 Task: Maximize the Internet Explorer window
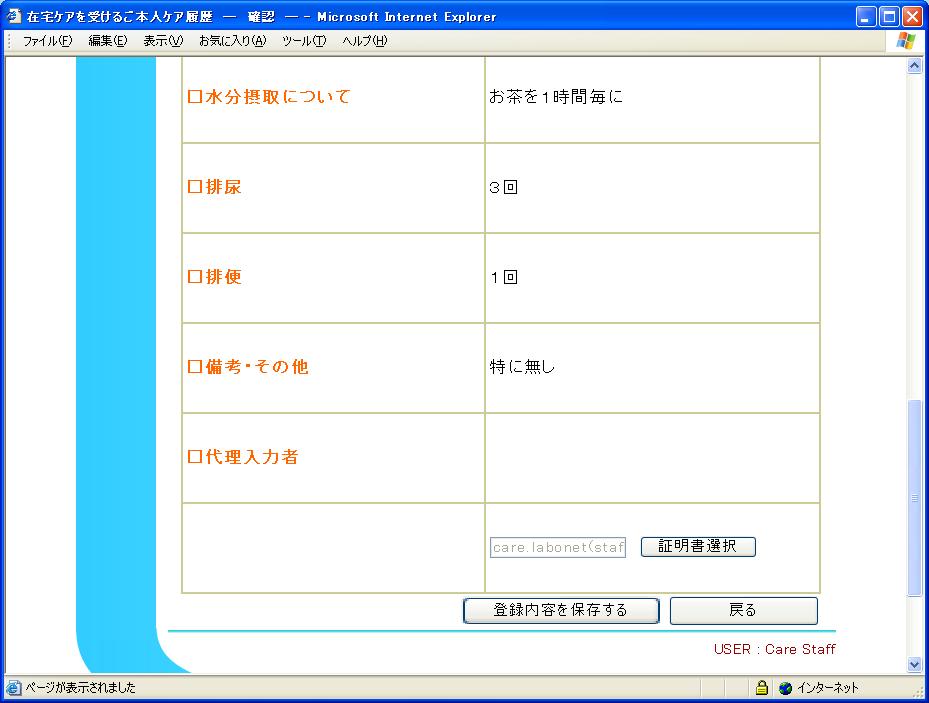(x=888, y=16)
